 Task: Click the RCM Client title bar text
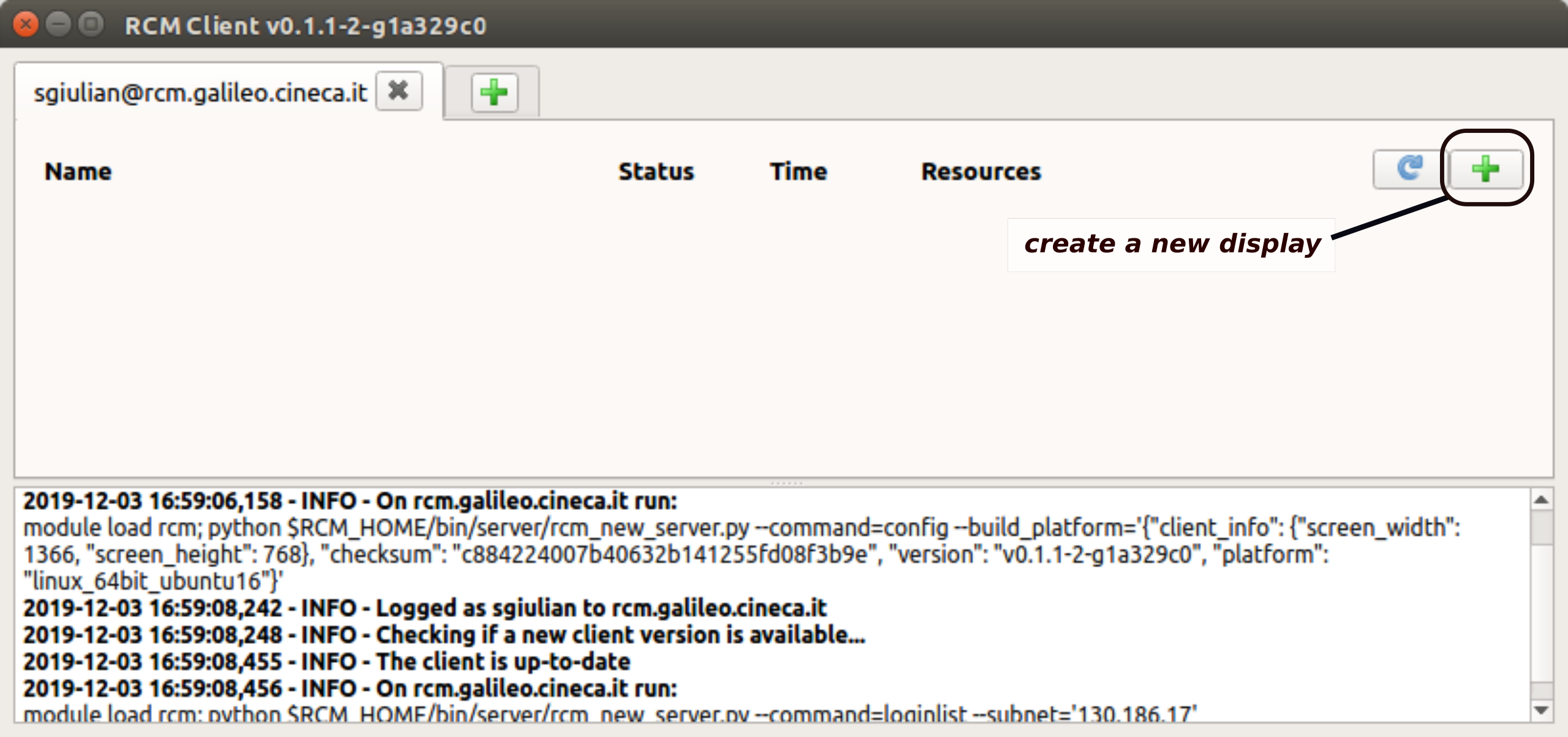pos(305,26)
